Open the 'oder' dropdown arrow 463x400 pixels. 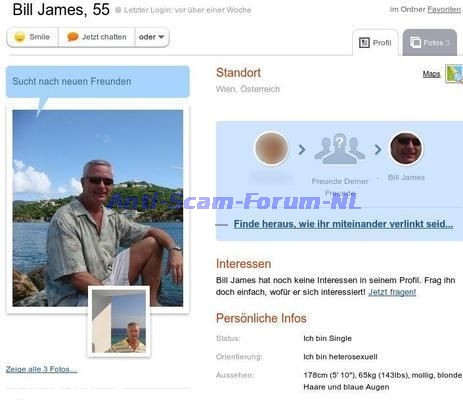click(x=161, y=37)
